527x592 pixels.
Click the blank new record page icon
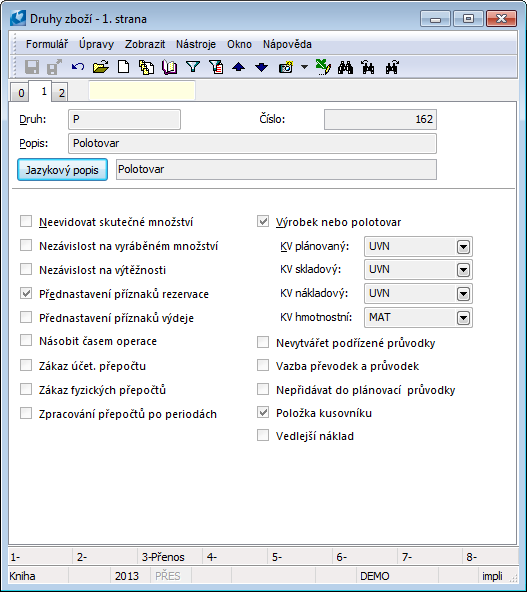pyautogui.click(x=123, y=67)
